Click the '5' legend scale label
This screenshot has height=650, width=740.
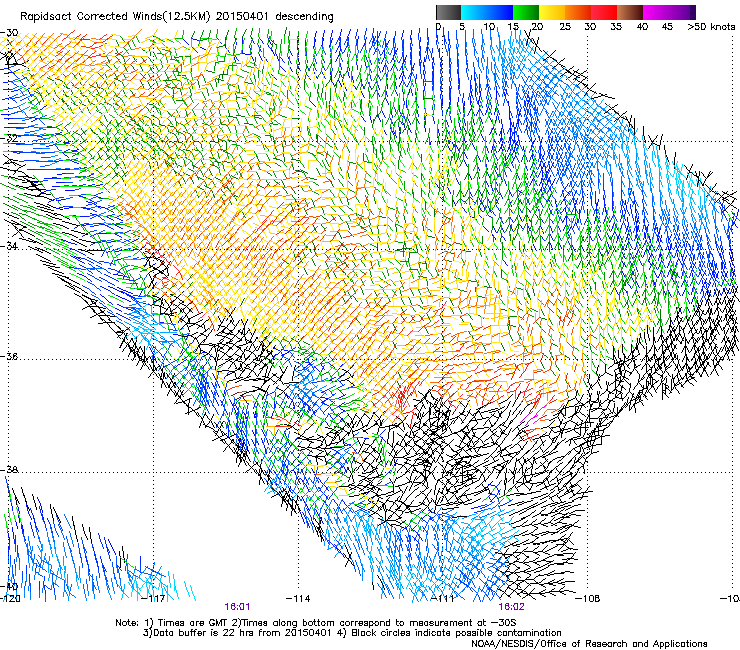click(462, 27)
